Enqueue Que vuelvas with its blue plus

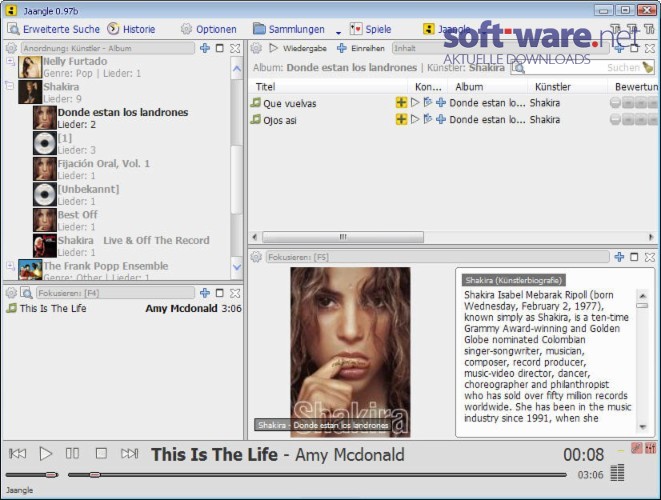click(441, 102)
